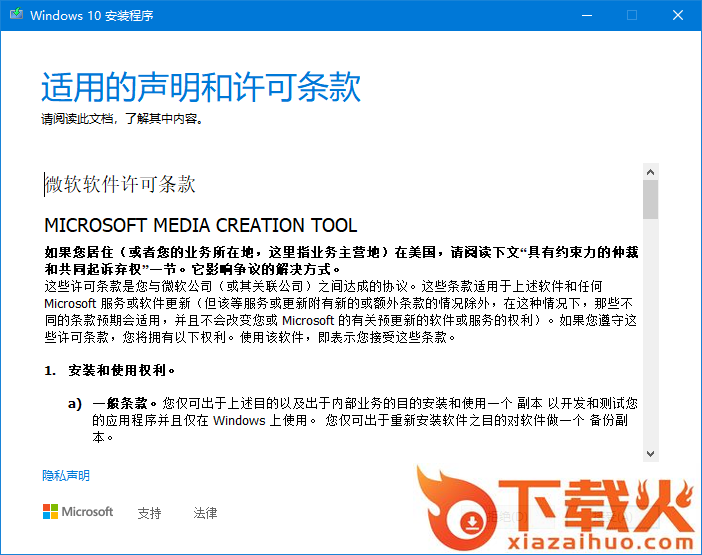702x555 pixels.
Task: Click the bold paragraph beginning 如果您居住
Action: [x=341, y=260]
